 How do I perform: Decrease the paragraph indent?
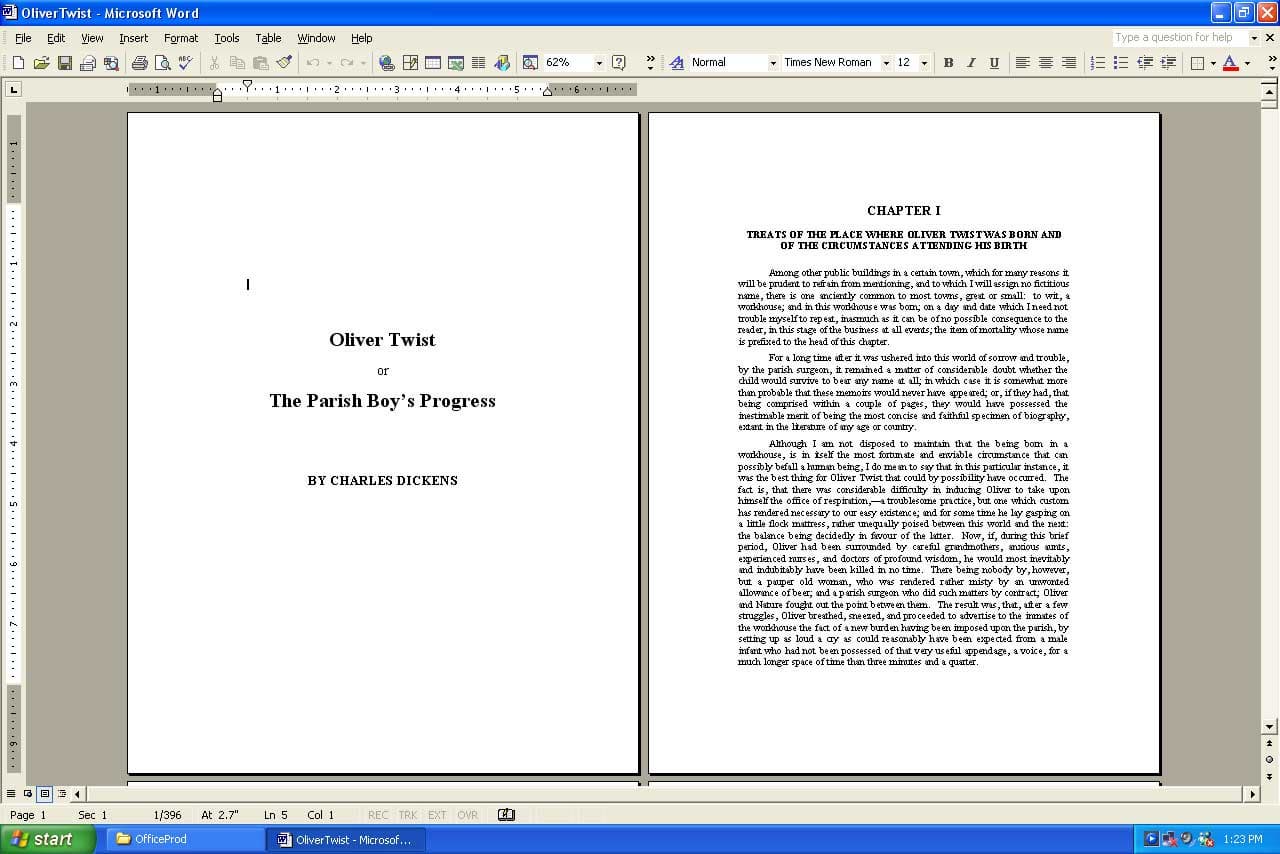1144,63
